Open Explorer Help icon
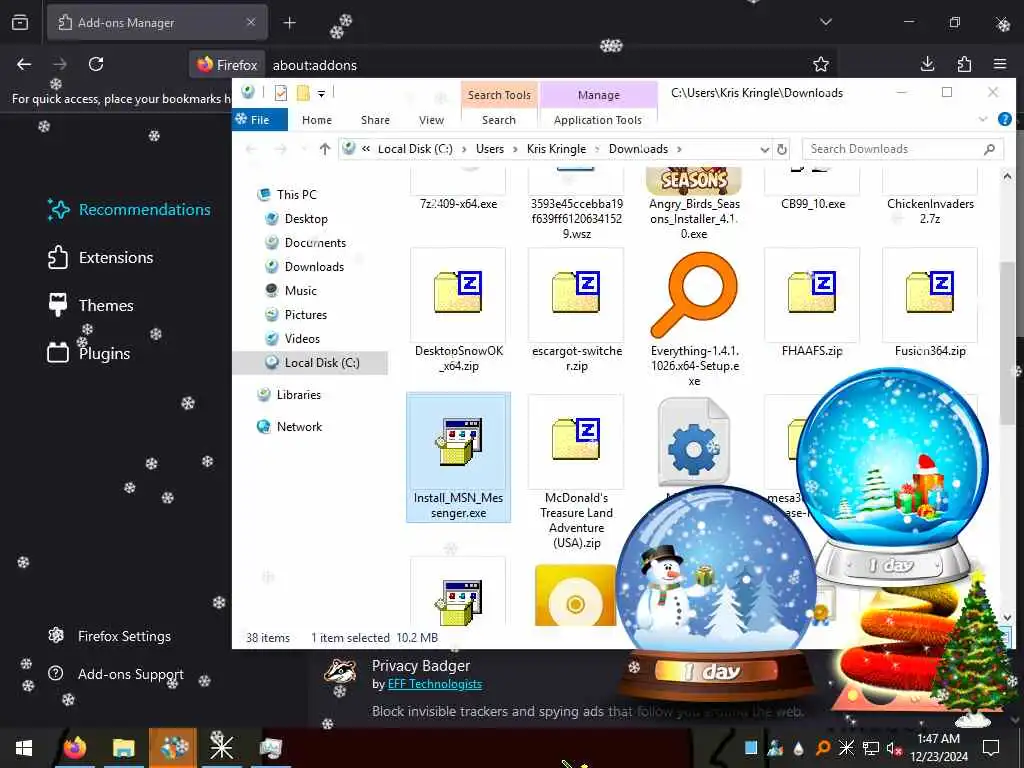The height and width of the screenshot is (768, 1024). click(x=1004, y=120)
